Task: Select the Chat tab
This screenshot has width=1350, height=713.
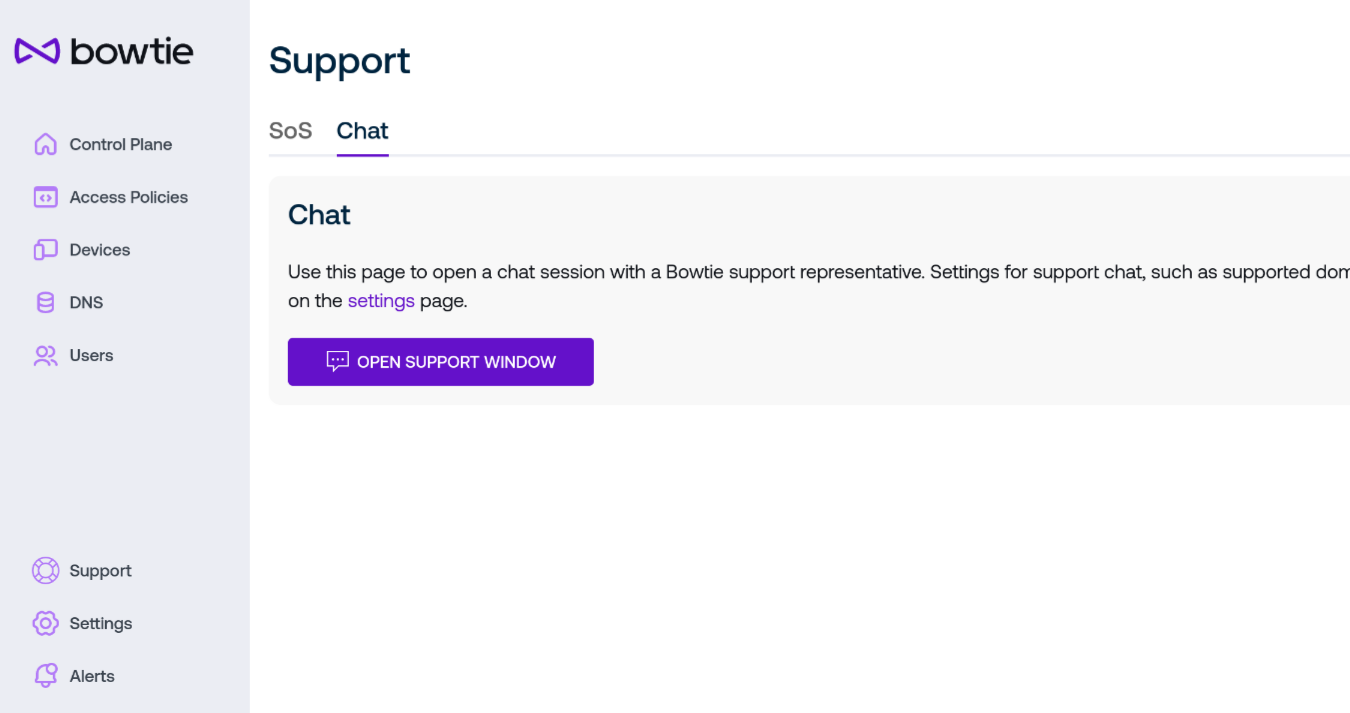Action: (x=362, y=131)
